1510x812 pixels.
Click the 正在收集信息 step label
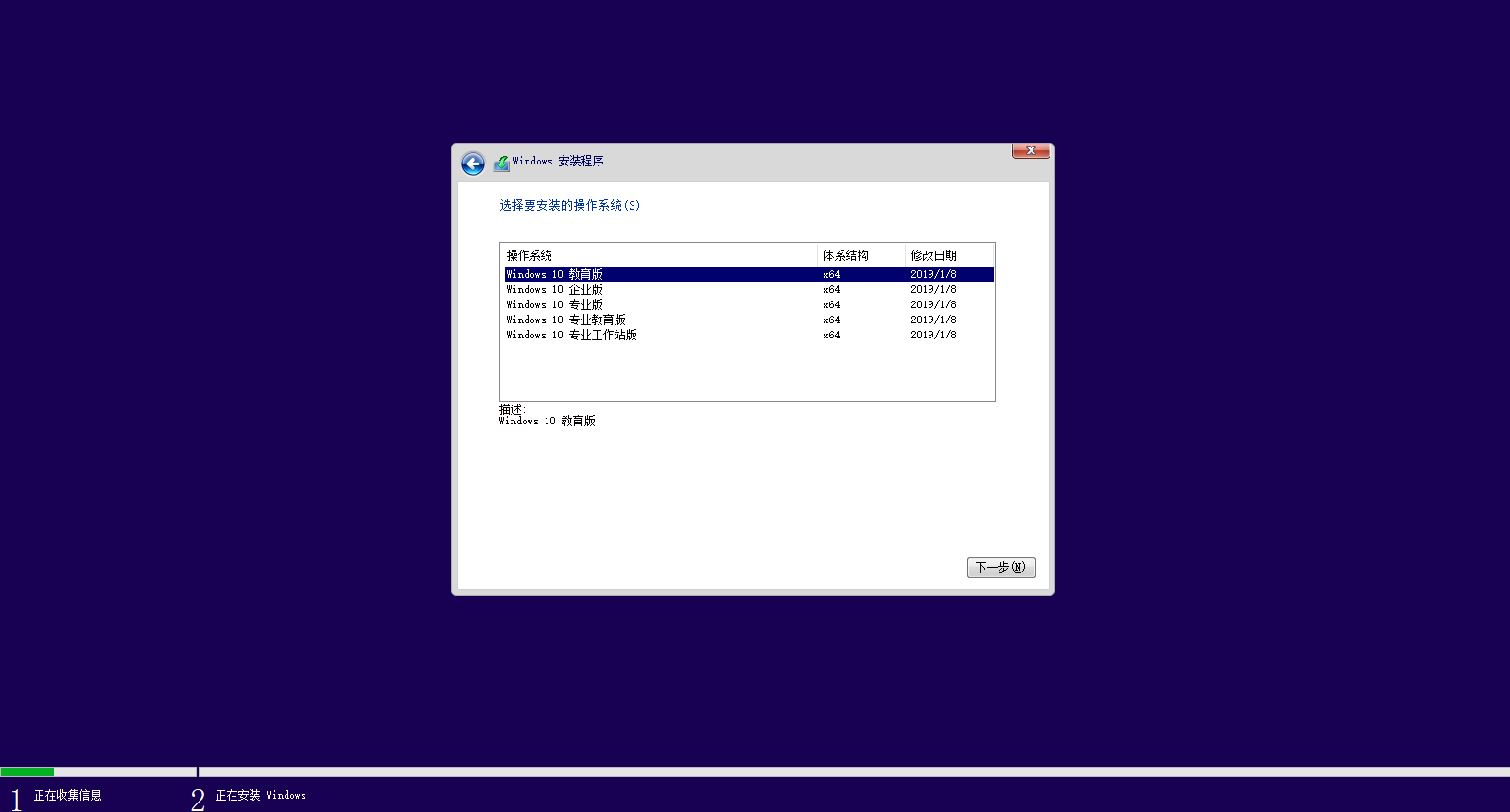[x=68, y=795]
